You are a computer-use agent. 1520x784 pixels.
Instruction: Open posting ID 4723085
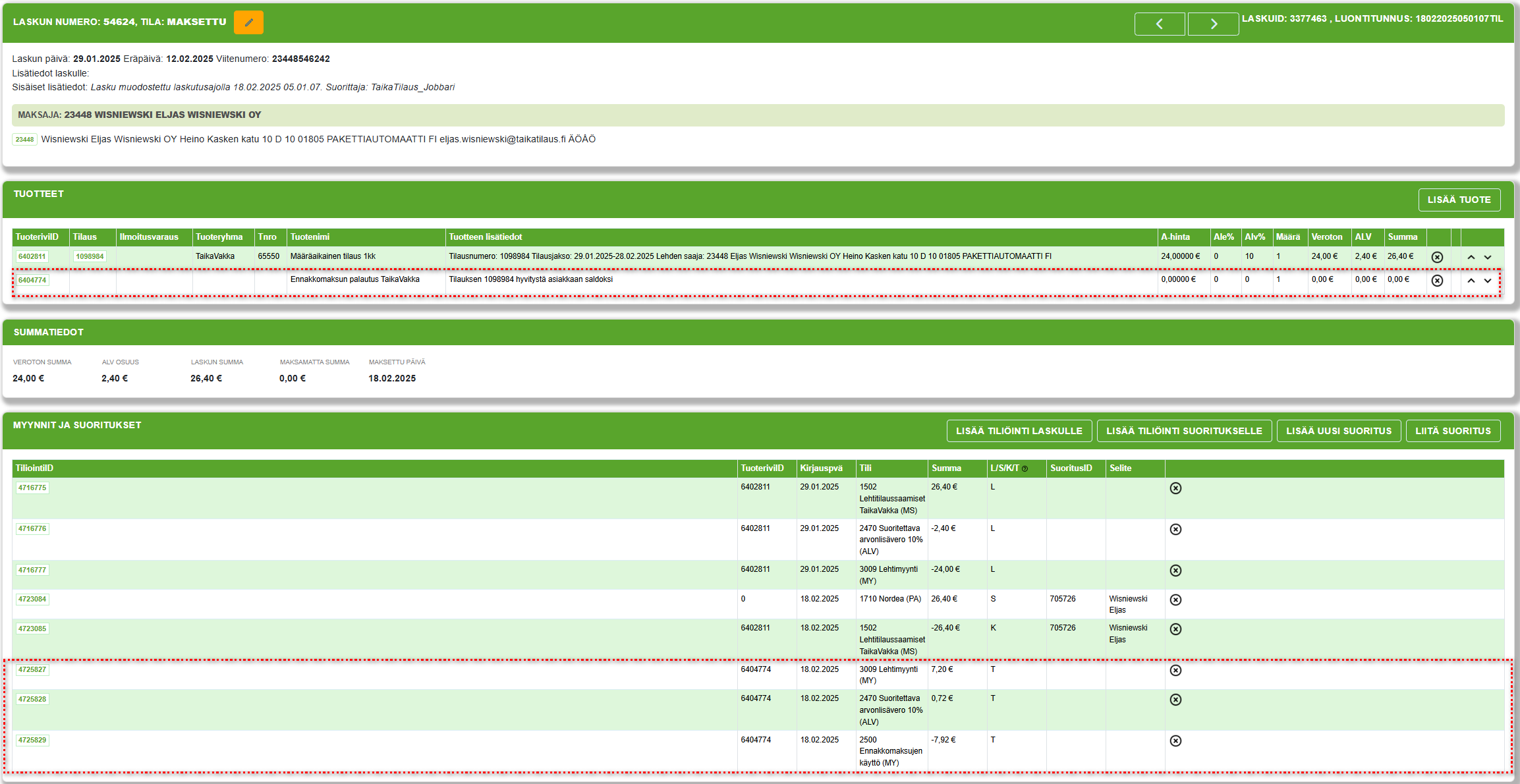click(x=32, y=629)
